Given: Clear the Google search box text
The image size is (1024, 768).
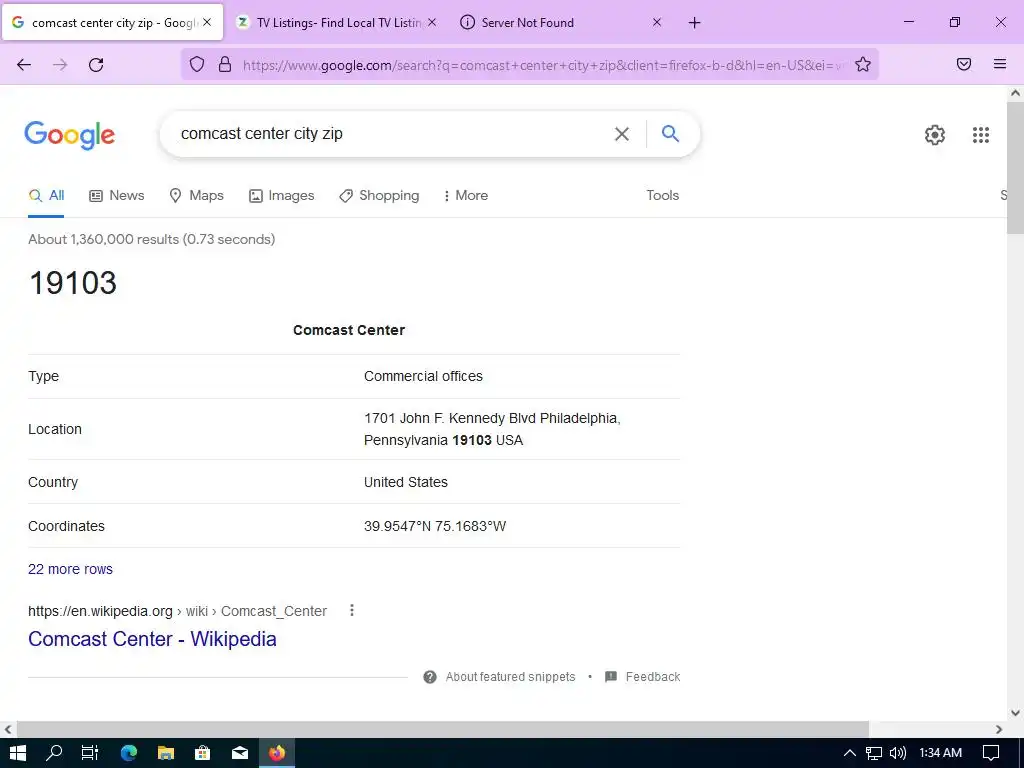Looking at the screenshot, I should (622, 134).
